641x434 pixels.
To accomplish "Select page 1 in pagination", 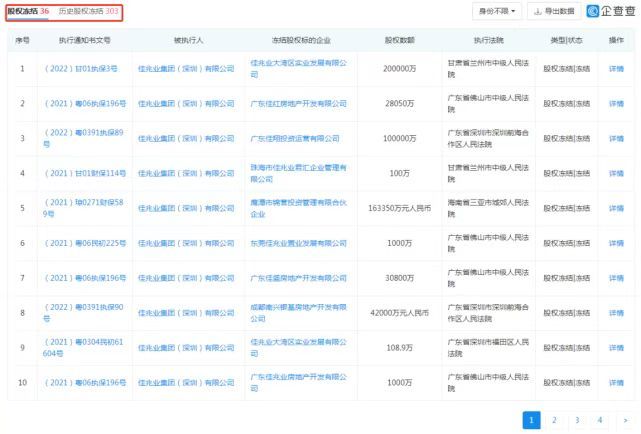I will [x=531, y=420].
